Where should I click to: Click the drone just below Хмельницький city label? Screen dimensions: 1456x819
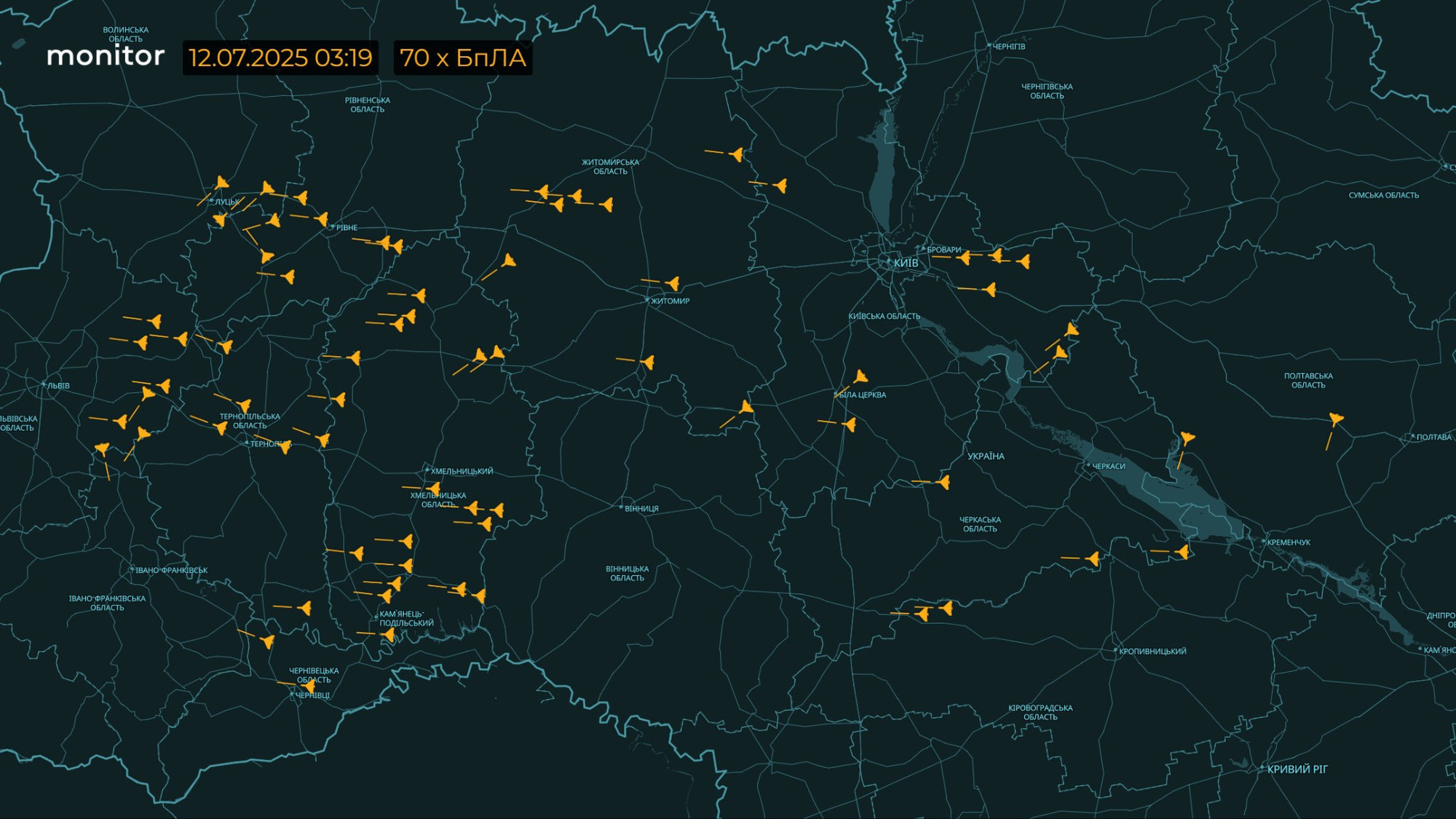(434, 488)
